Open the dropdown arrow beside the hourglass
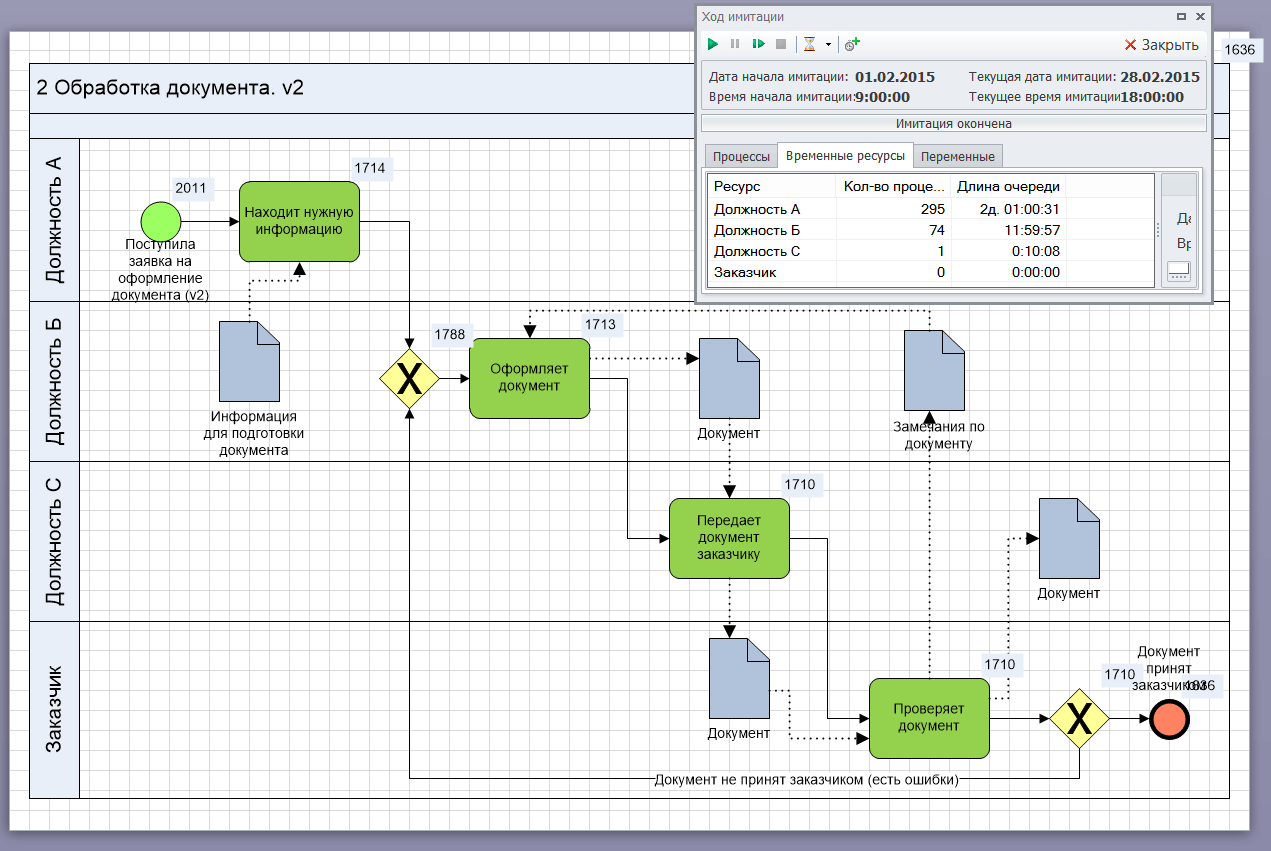Screen dimensions: 1271x851 [x=828, y=45]
